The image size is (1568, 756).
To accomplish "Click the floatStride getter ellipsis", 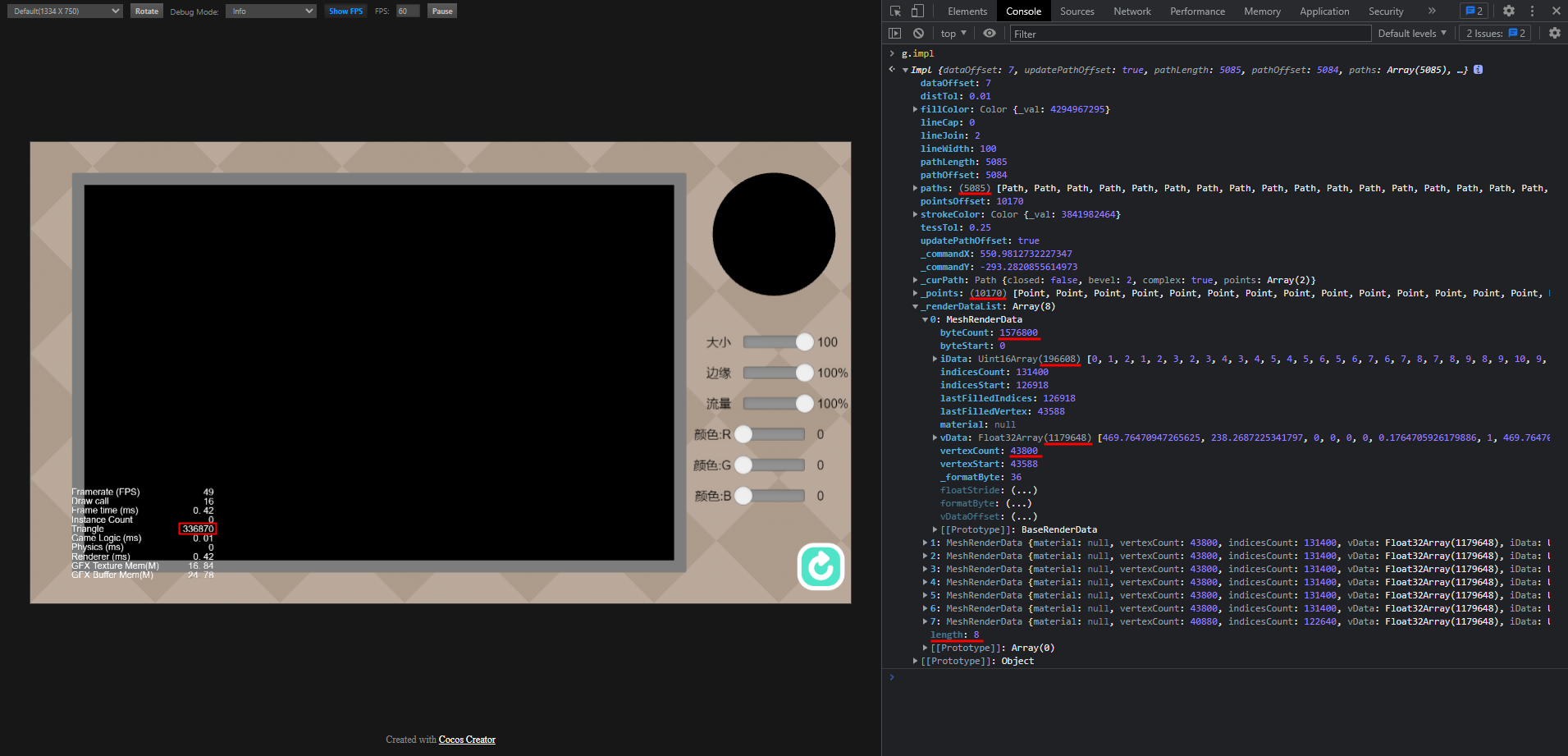I will pos(1024,490).
